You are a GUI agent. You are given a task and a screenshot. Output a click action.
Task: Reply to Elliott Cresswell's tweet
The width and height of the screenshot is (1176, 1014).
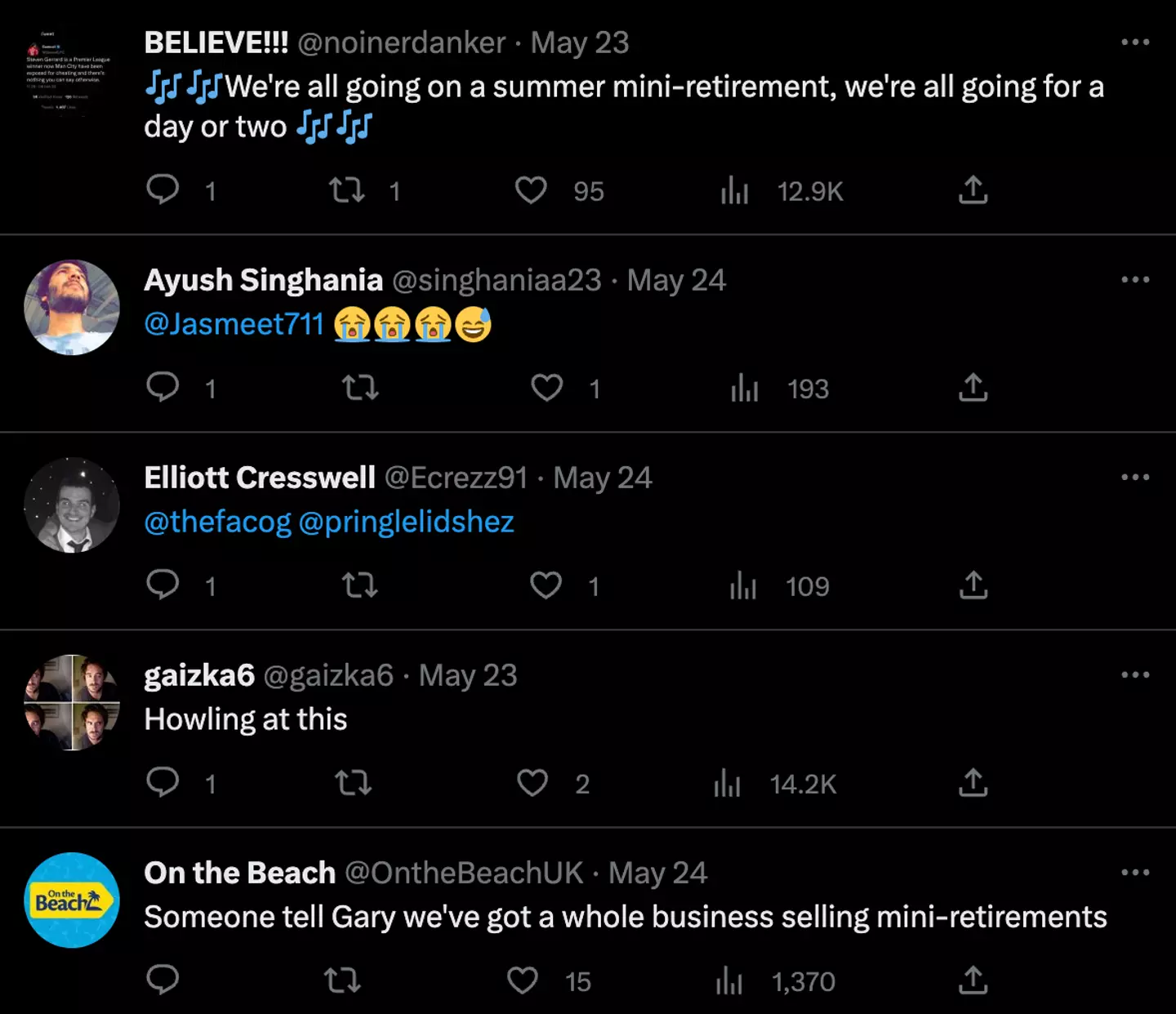163,585
